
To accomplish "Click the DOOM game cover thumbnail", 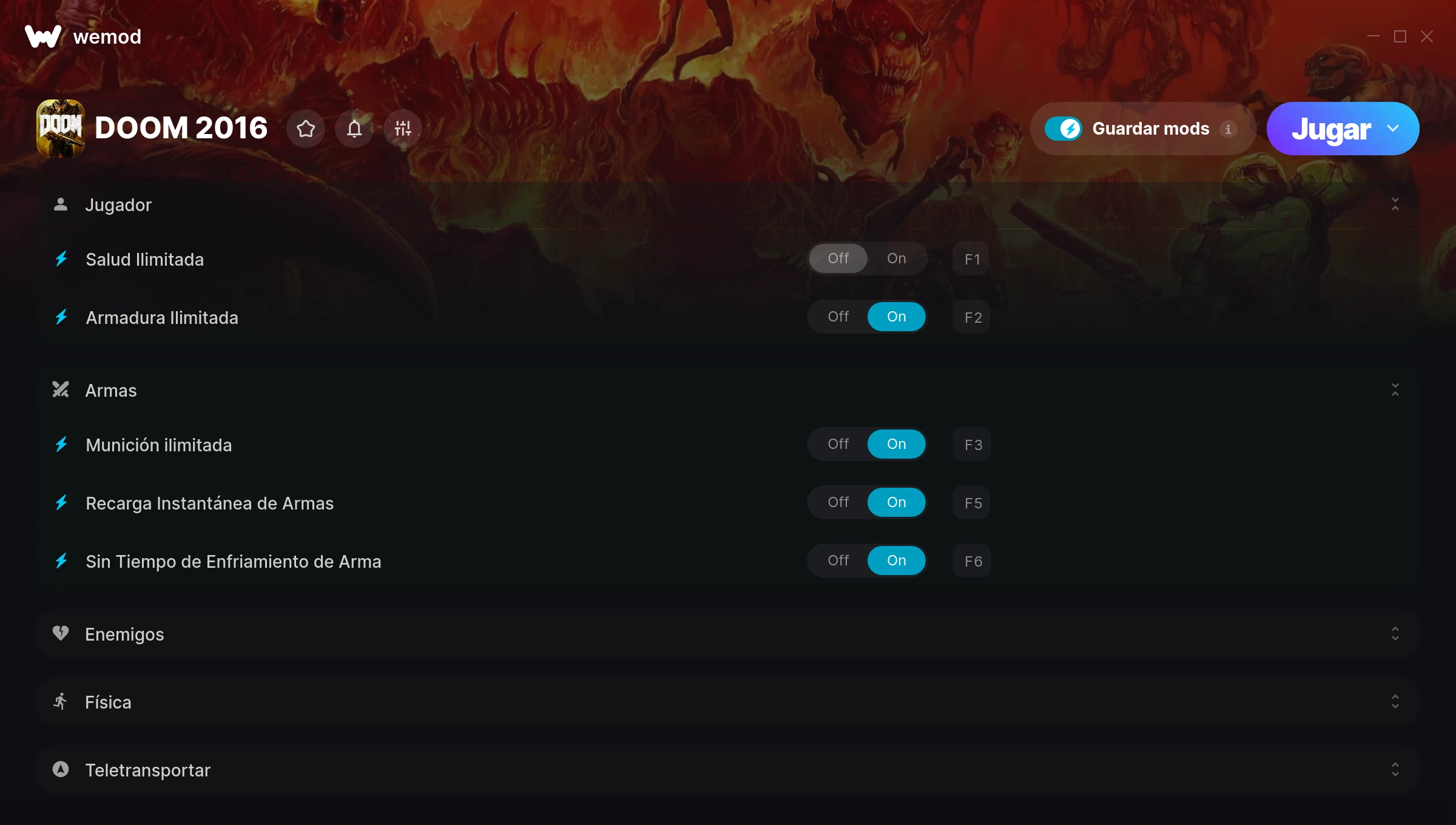I will point(61,129).
